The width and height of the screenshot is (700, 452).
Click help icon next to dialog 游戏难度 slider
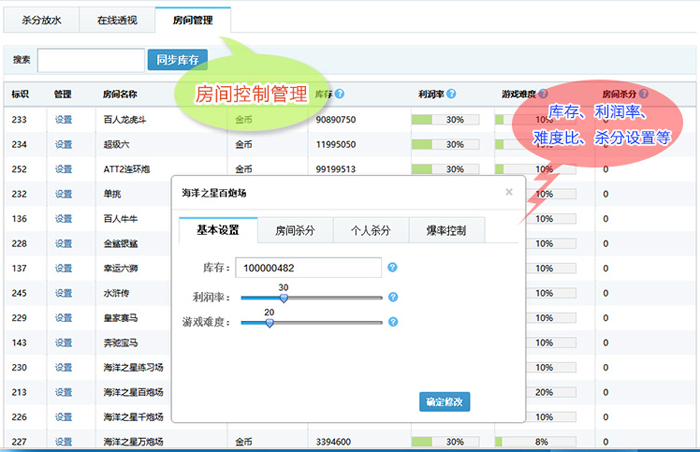pos(393,322)
